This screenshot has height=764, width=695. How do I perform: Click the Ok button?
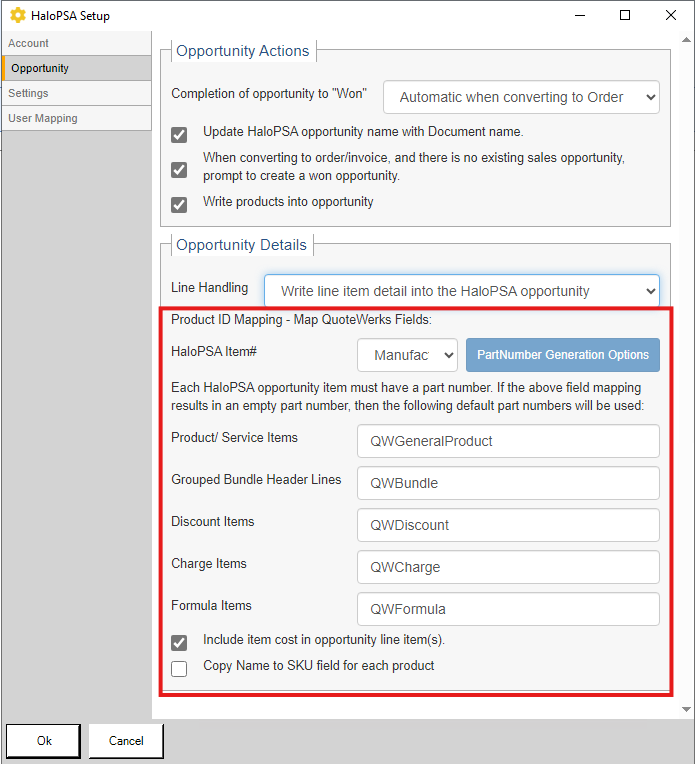(x=43, y=741)
